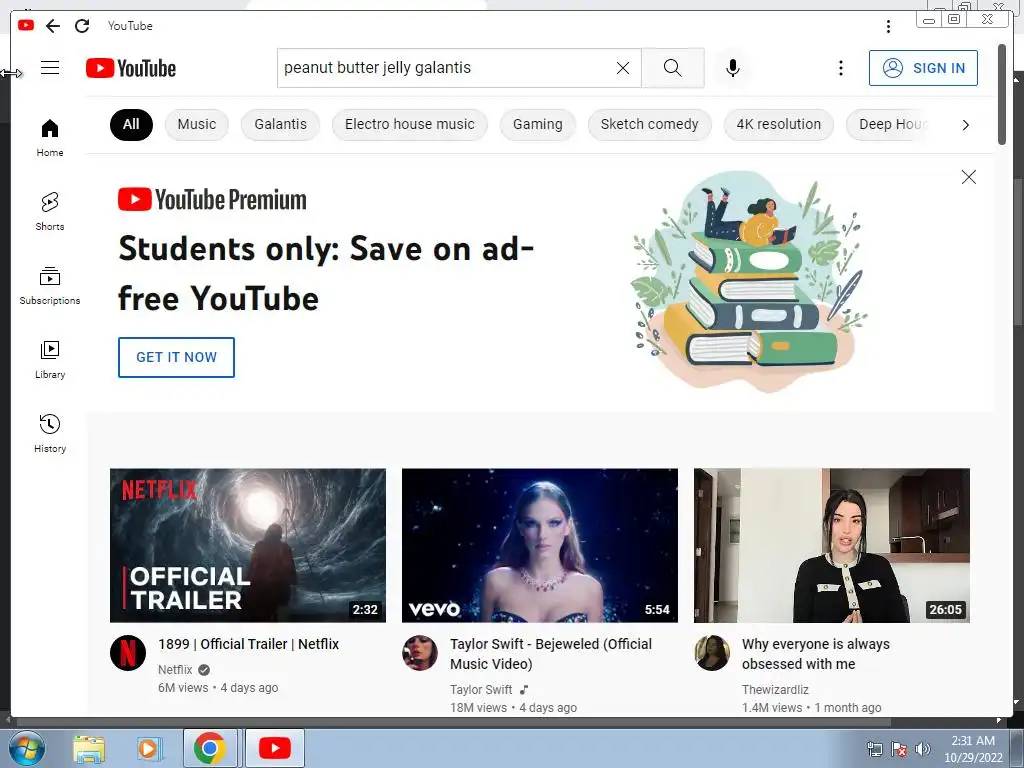Start voice search with microphone
The height and width of the screenshot is (768, 1024).
(x=733, y=68)
